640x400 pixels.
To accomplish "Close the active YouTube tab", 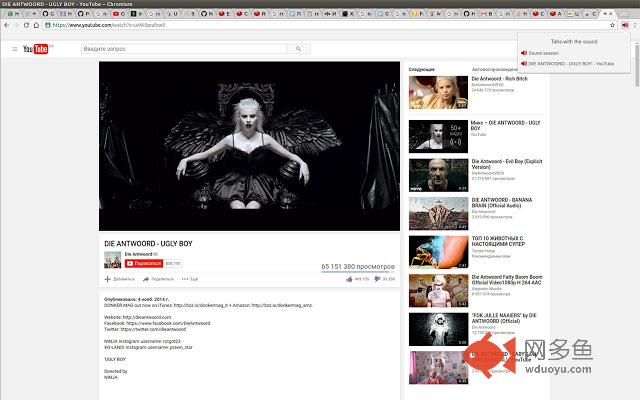I will click(x=611, y=13).
